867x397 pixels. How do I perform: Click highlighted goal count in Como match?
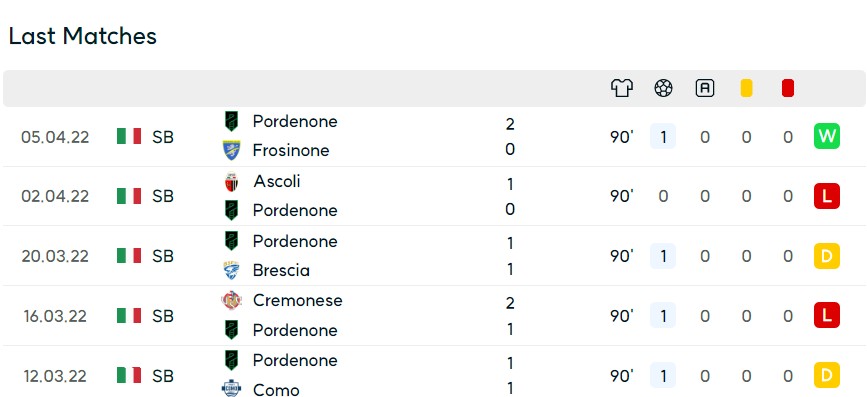click(663, 376)
